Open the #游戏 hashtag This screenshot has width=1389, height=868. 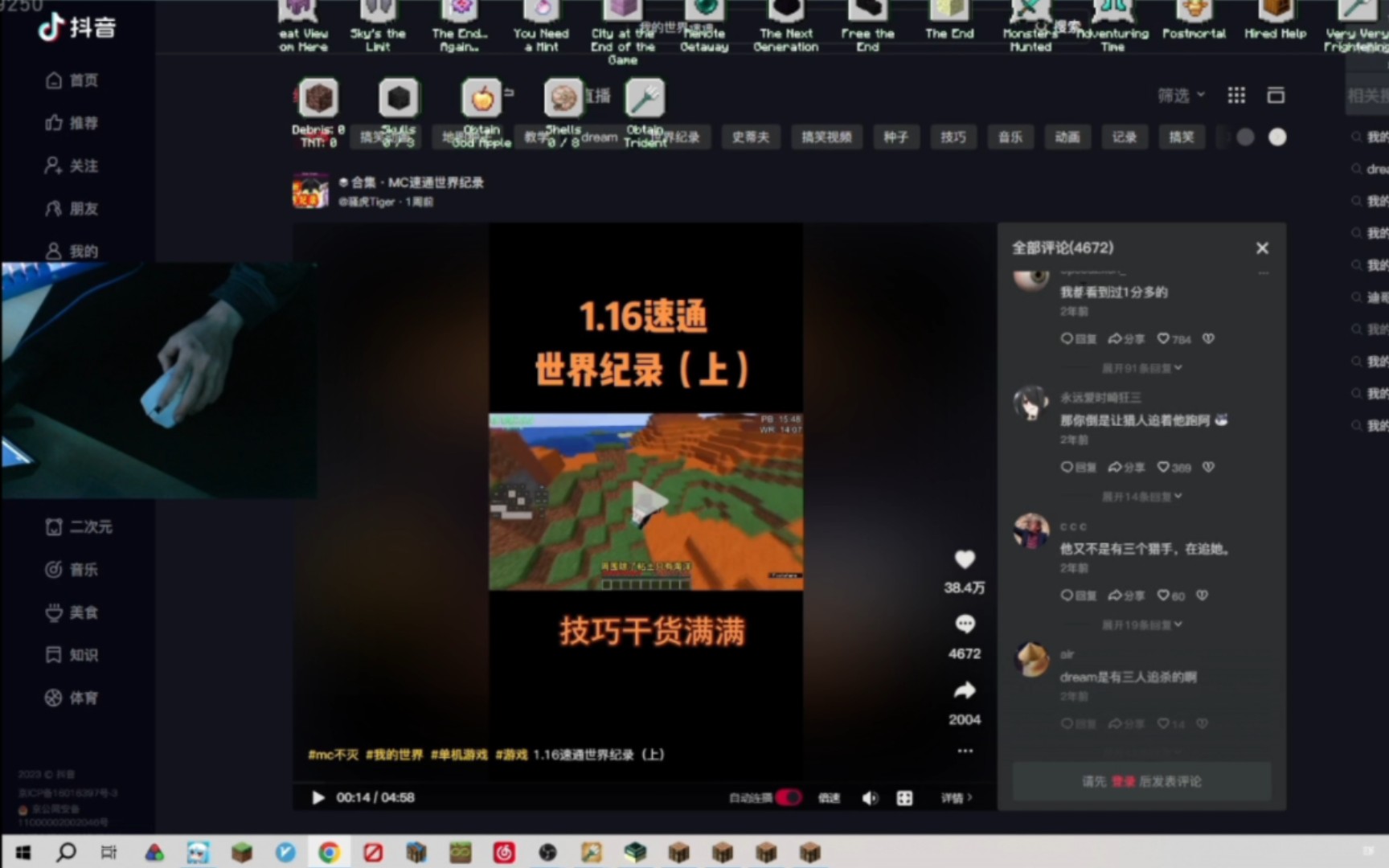(x=511, y=755)
